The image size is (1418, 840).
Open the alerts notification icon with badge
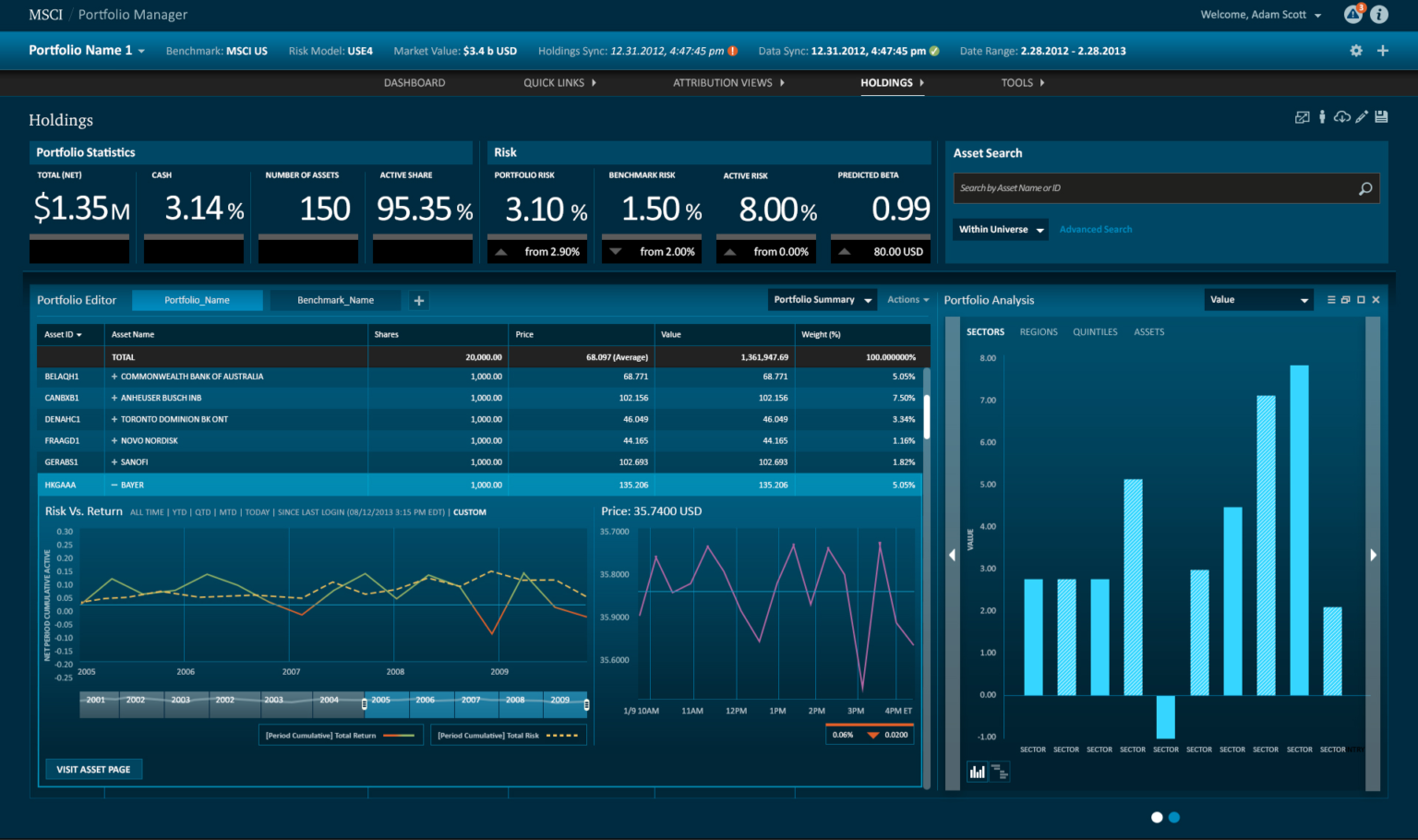tap(1353, 14)
